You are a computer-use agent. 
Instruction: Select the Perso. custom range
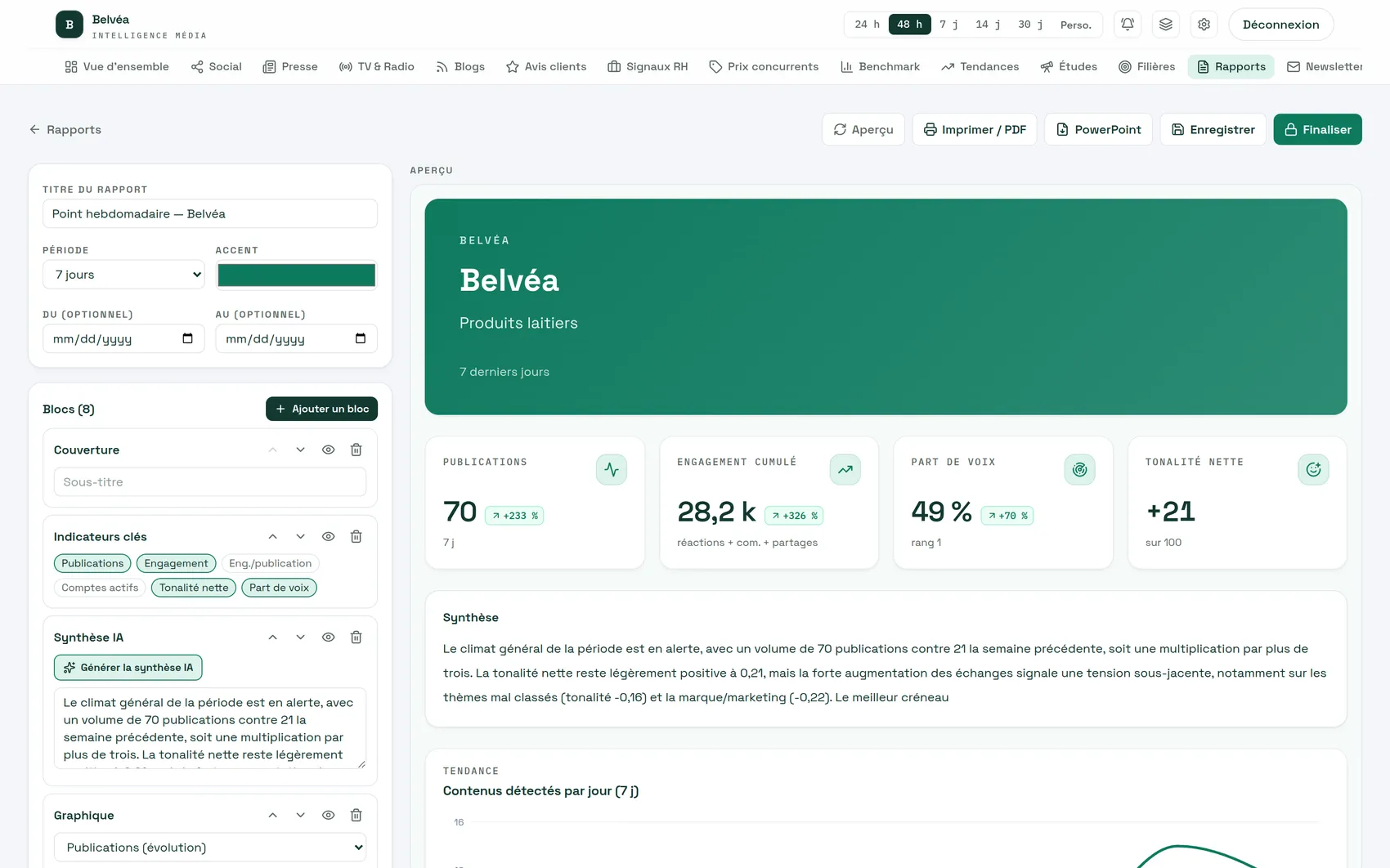click(1076, 25)
